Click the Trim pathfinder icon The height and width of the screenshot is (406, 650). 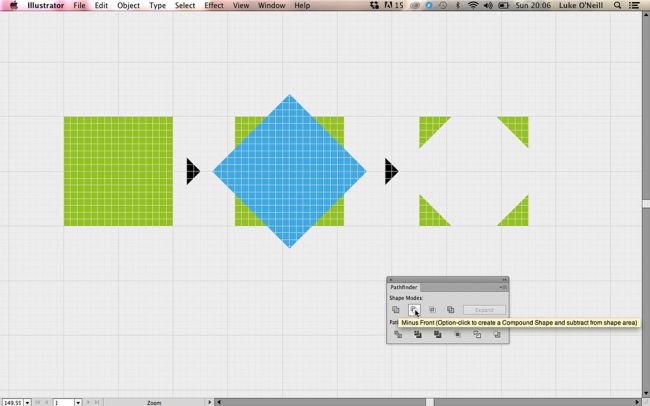click(x=418, y=335)
